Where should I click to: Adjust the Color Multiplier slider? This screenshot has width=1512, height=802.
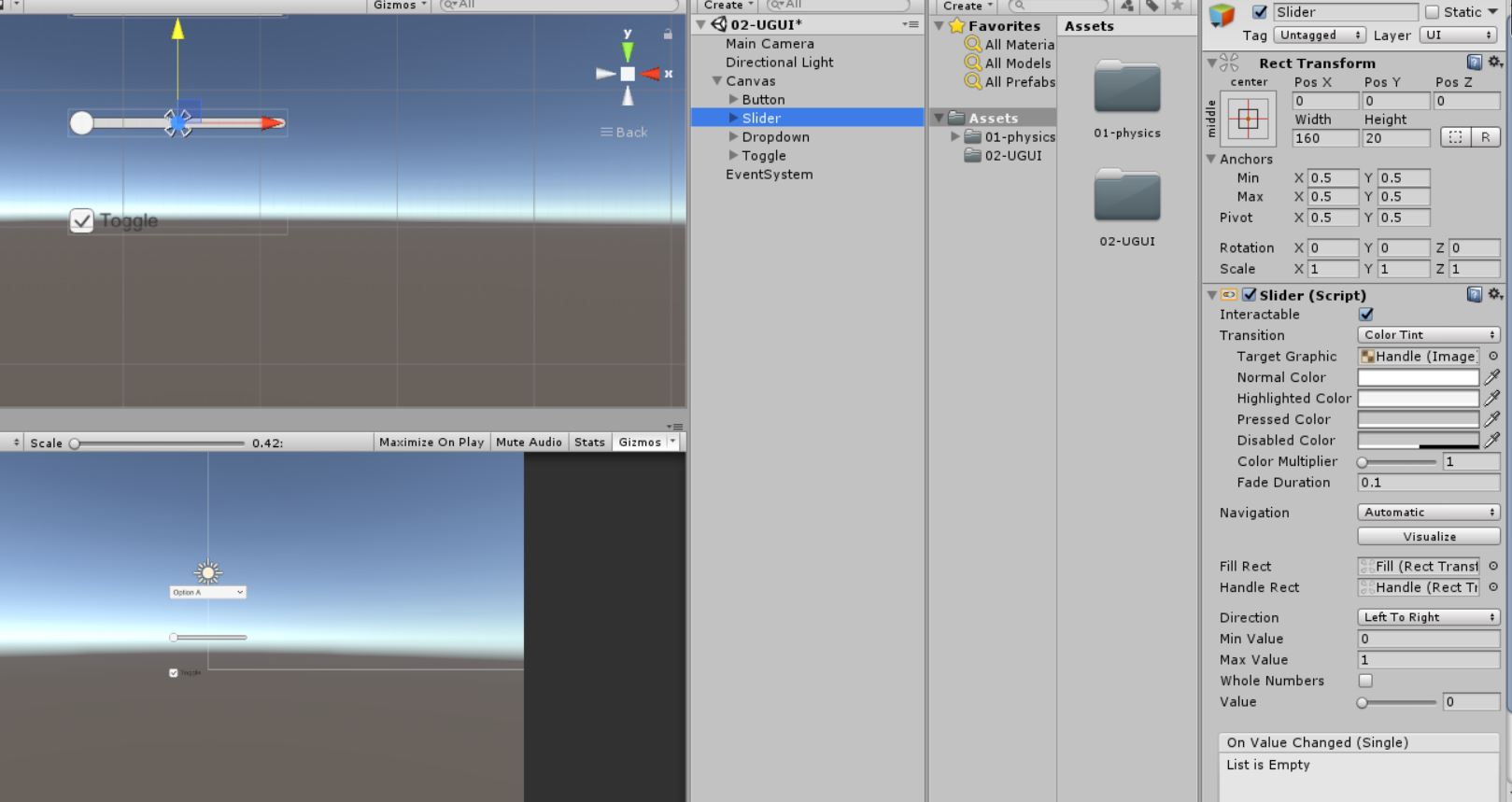pos(1397,462)
